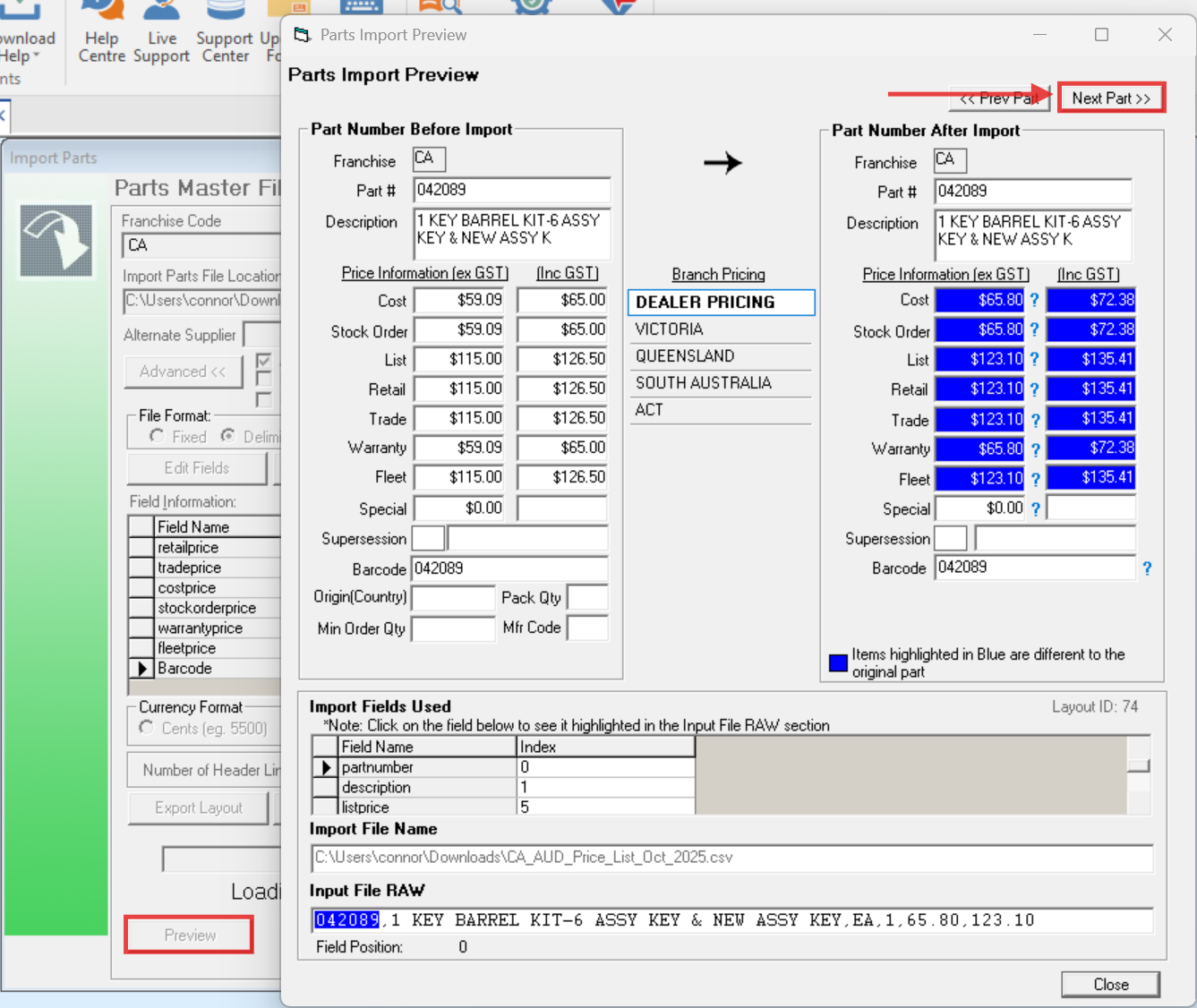Viewport: 1197px width, 1008px height.
Task: Open the Support Center ribbon icon
Action: pos(225,32)
